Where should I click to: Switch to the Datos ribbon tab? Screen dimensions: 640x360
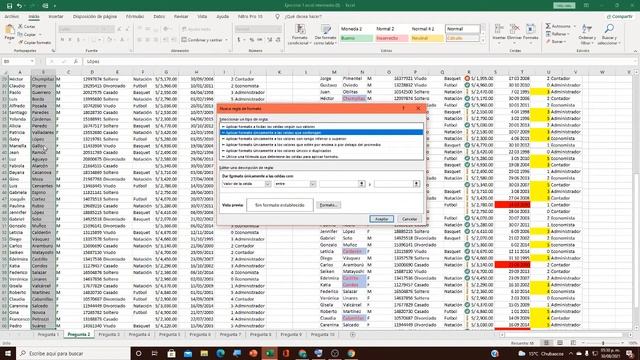pos(159,17)
